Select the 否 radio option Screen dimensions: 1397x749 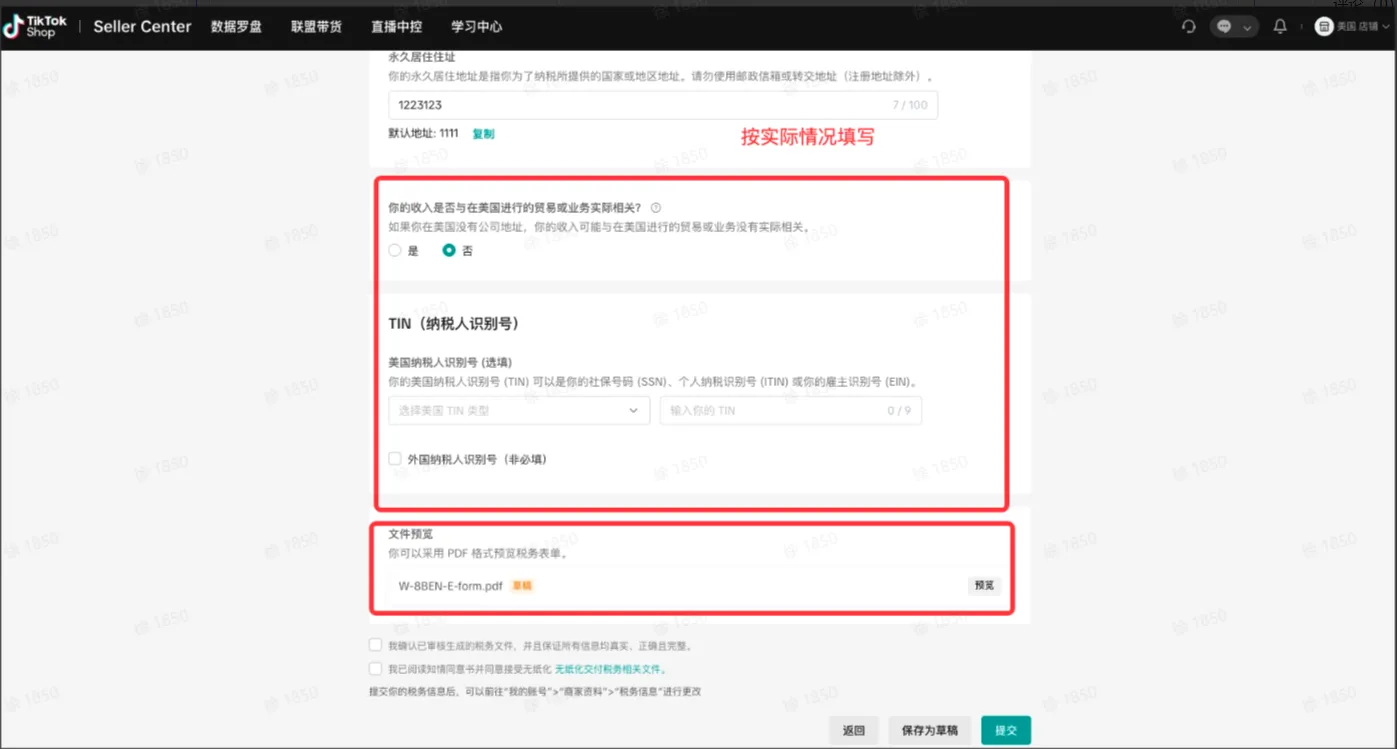449,251
